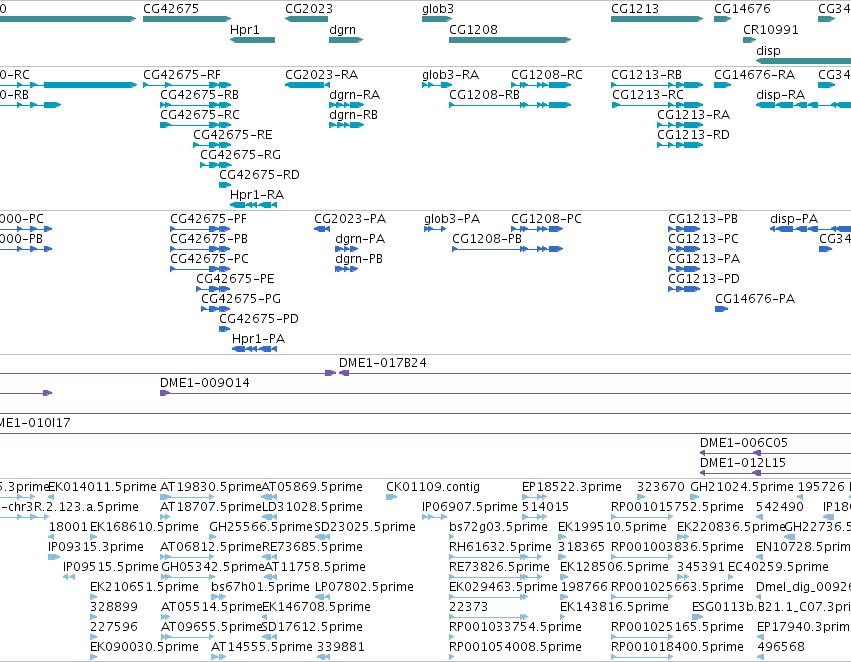Click the CG14676 gene label
This screenshot has height=662, width=851.
(742, 9)
